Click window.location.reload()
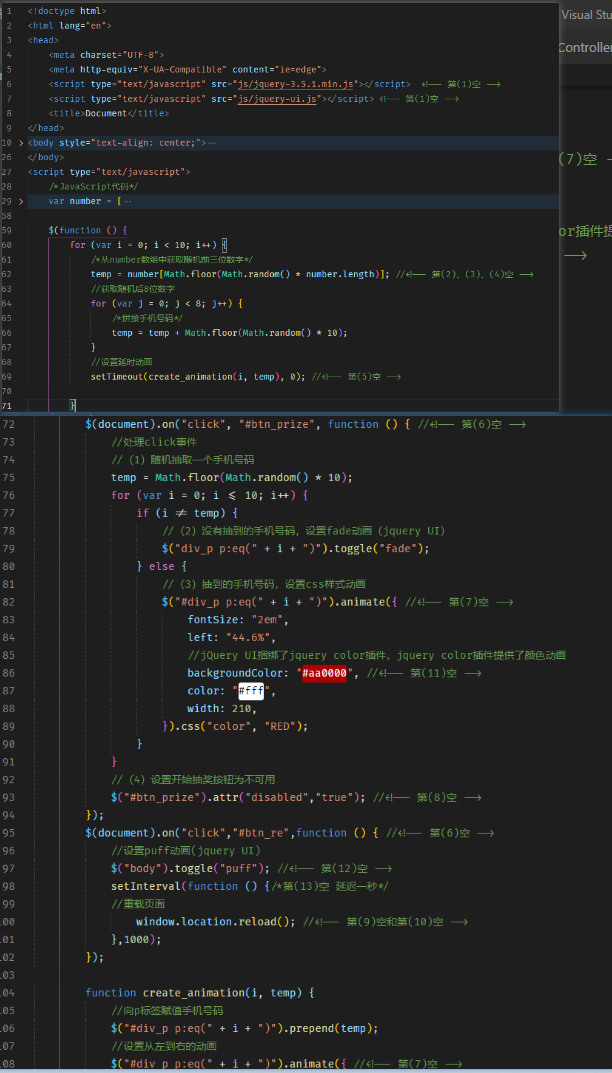612x1073 pixels. coord(216,922)
